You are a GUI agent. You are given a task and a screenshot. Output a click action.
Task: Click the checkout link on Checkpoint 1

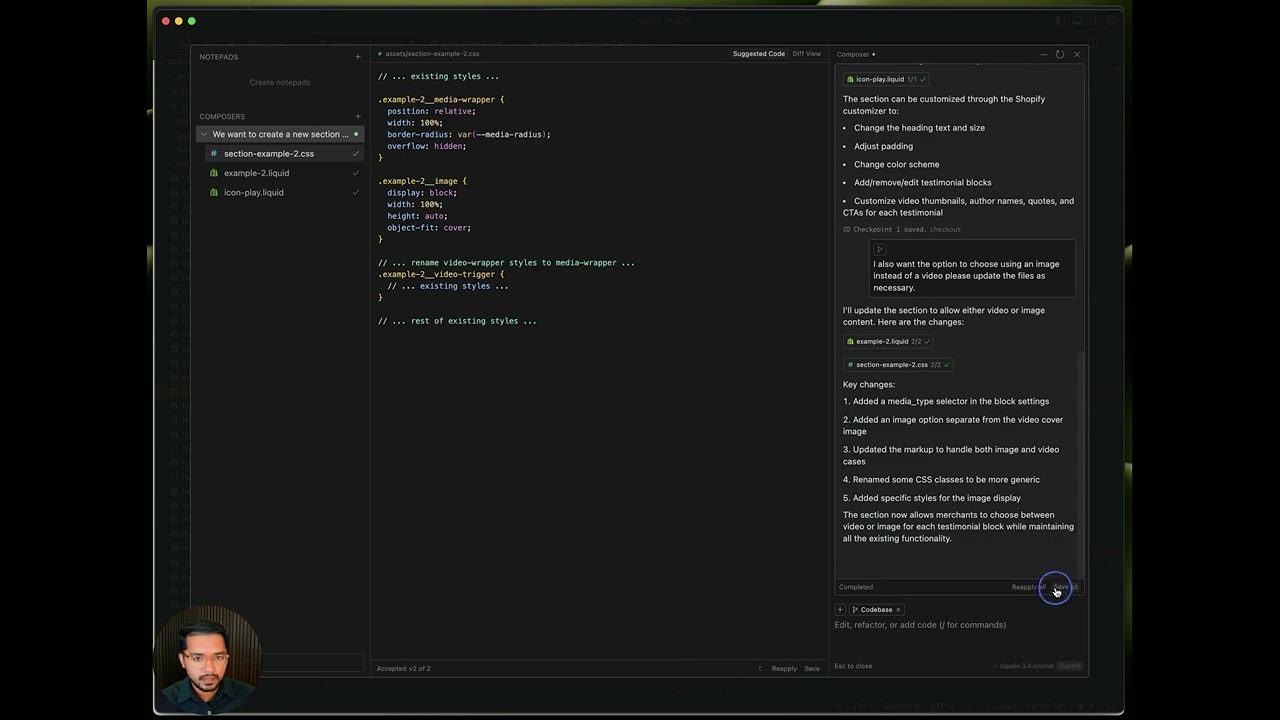coord(945,229)
